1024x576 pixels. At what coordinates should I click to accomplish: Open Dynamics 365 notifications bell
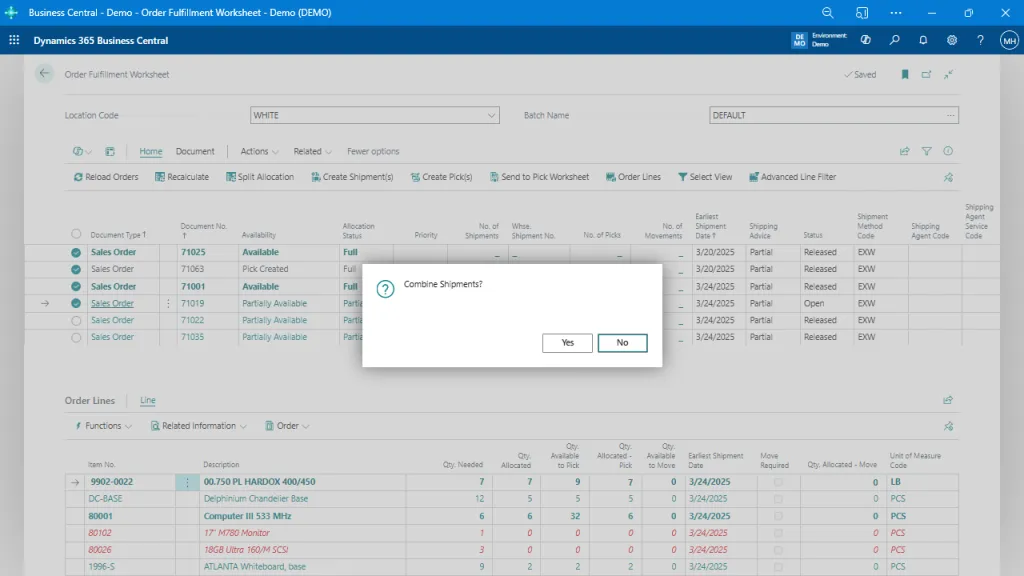[922, 40]
